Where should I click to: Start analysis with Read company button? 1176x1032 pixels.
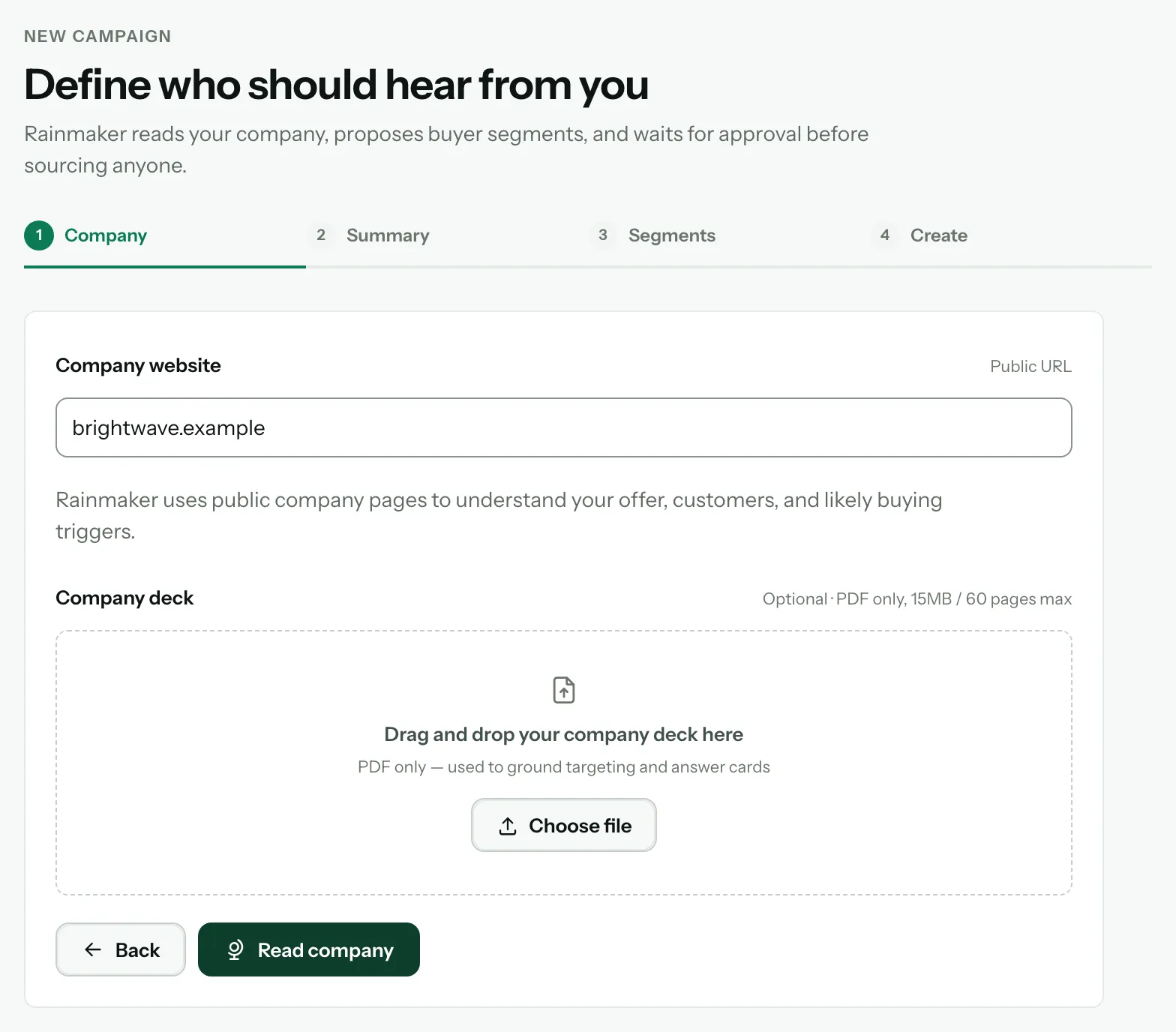pyautogui.click(x=309, y=949)
